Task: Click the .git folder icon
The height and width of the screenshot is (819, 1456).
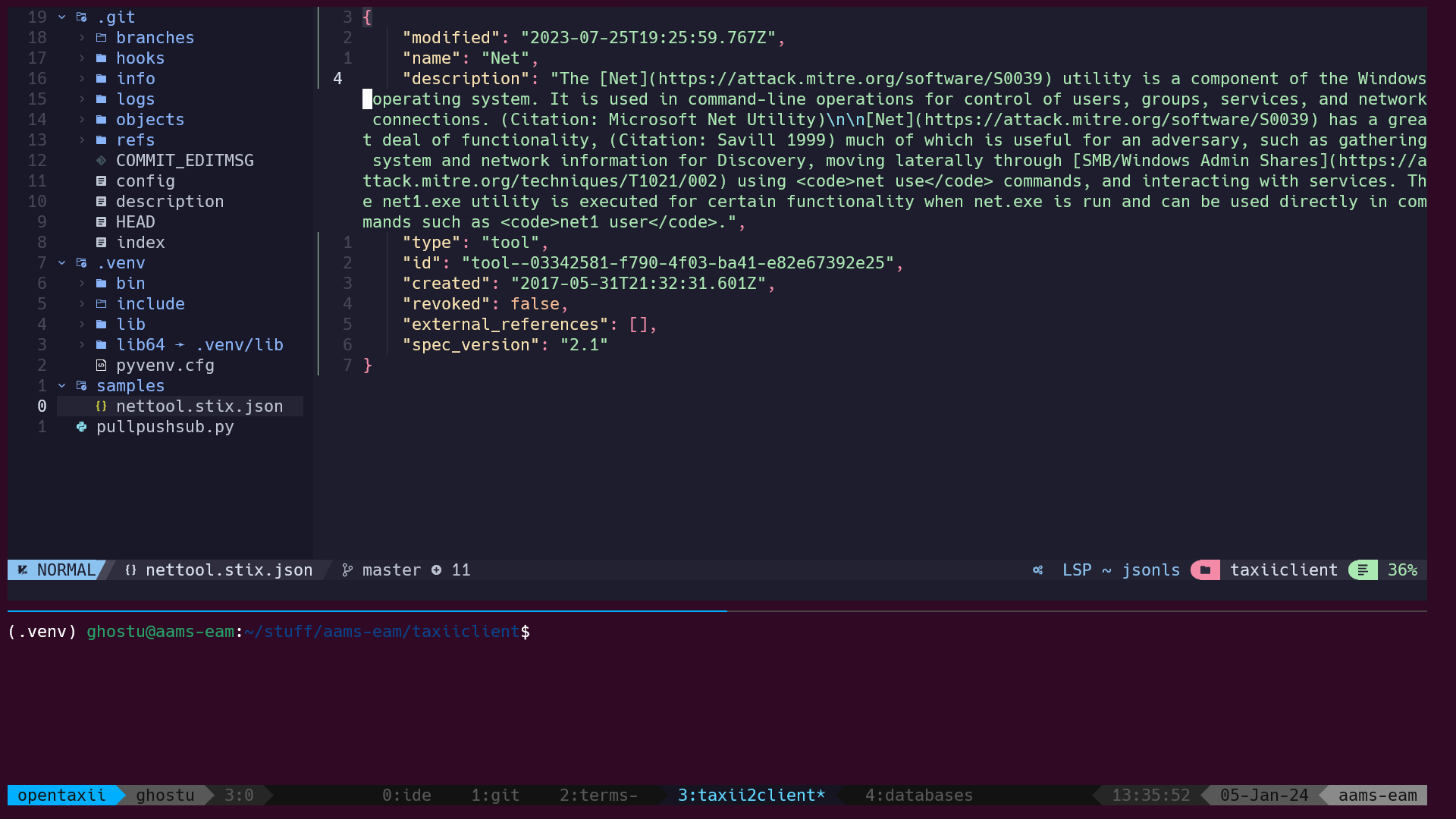Action: (82, 17)
